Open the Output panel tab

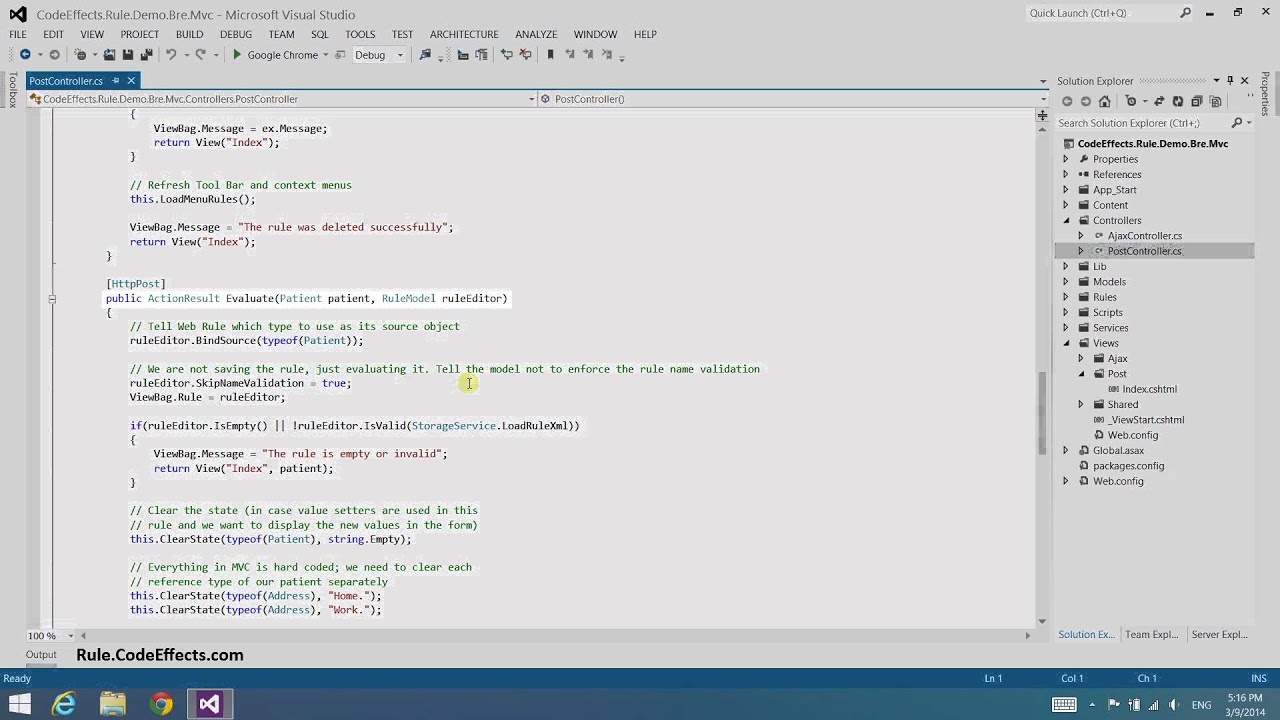click(41, 655)
